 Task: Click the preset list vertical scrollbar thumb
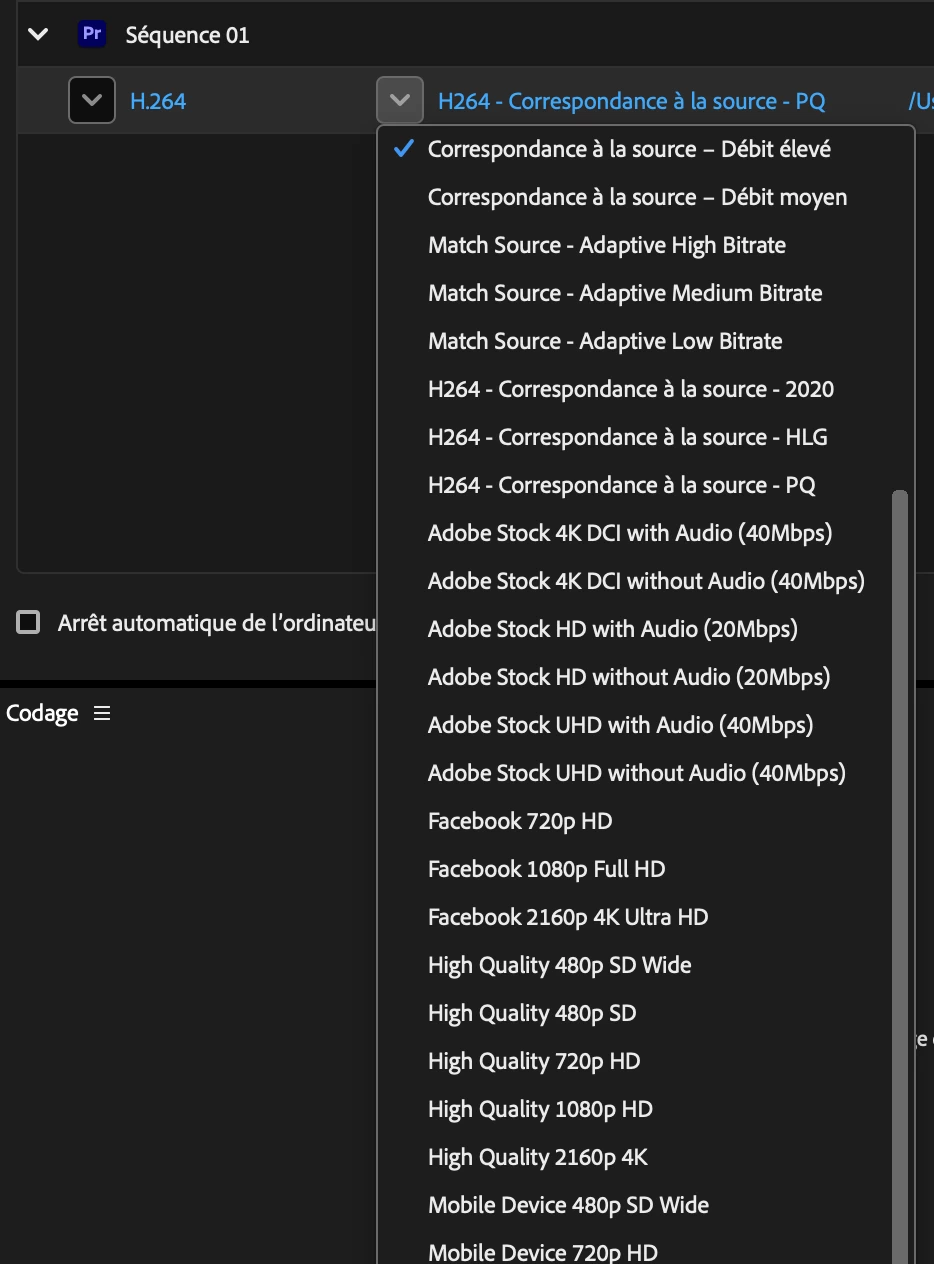tap(900, 876)
